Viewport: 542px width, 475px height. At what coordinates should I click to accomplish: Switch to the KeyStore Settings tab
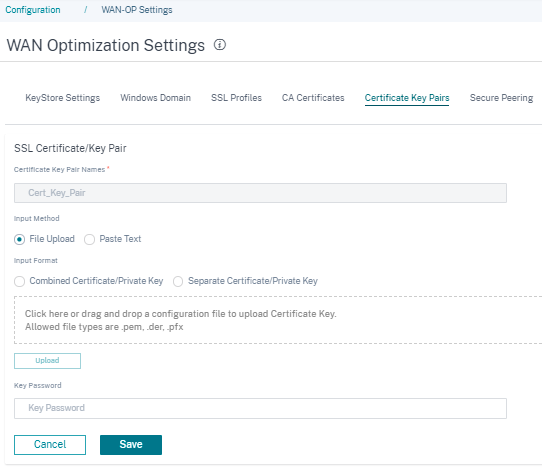[x=63, y=98]
